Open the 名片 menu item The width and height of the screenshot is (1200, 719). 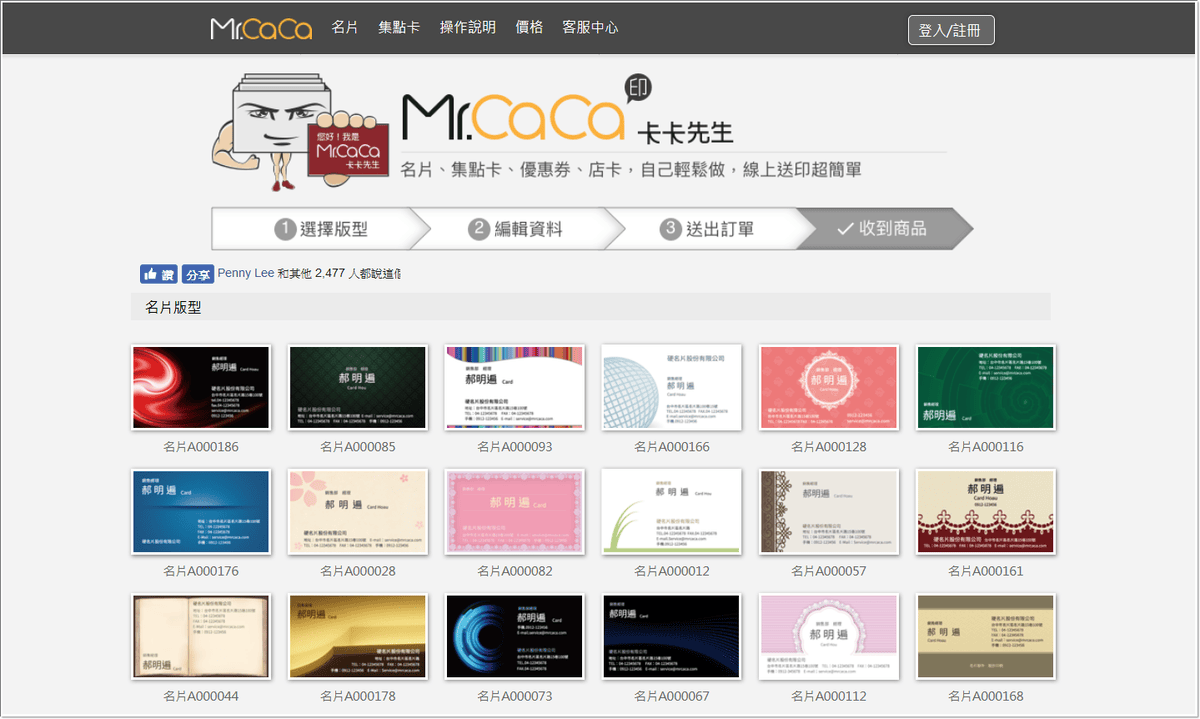pyautogui.click(x=345, y=27)
